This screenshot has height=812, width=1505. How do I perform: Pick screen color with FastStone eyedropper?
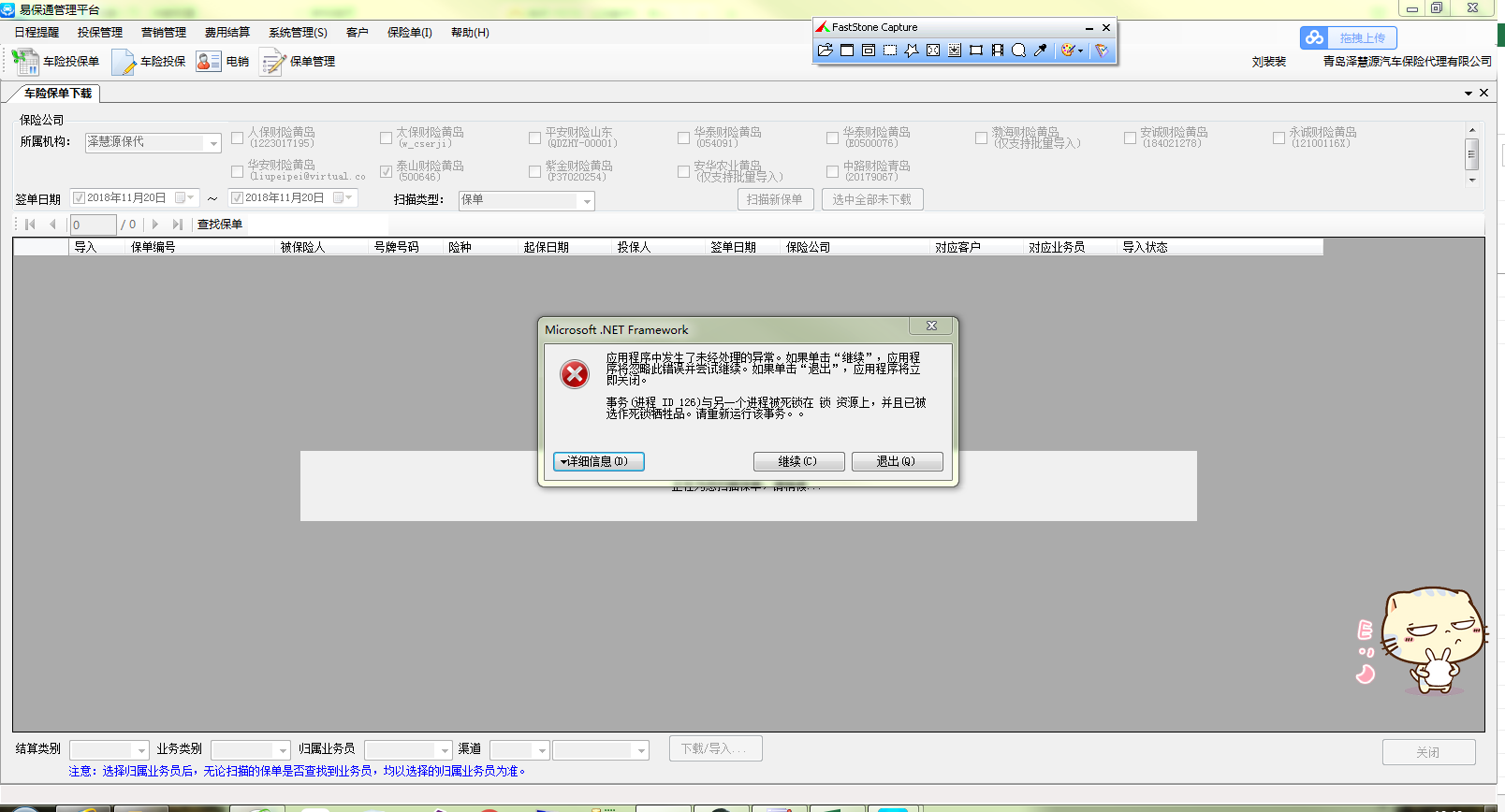coord(1041,51)
